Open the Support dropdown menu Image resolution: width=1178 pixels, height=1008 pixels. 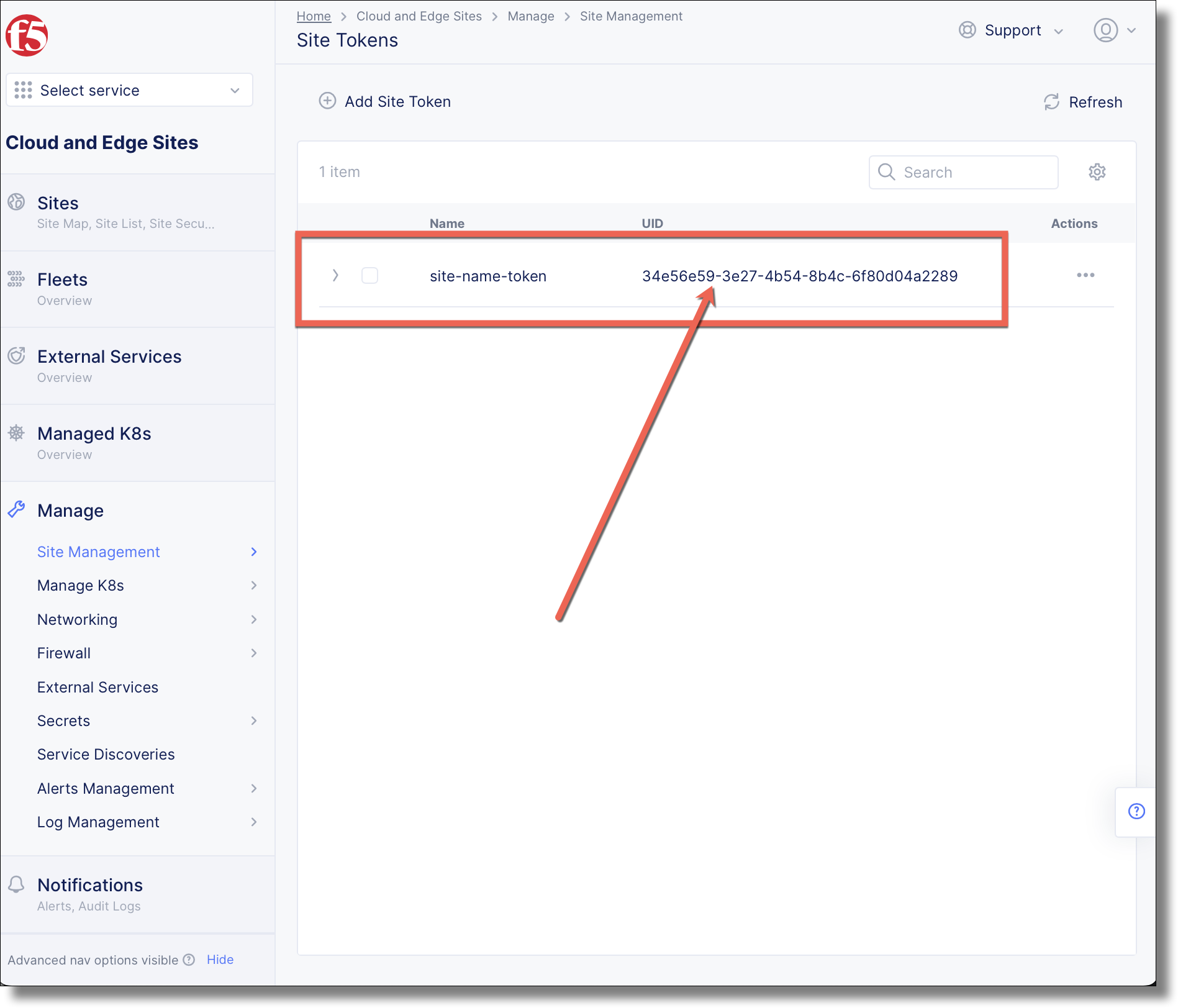(x=1012, y=30)
